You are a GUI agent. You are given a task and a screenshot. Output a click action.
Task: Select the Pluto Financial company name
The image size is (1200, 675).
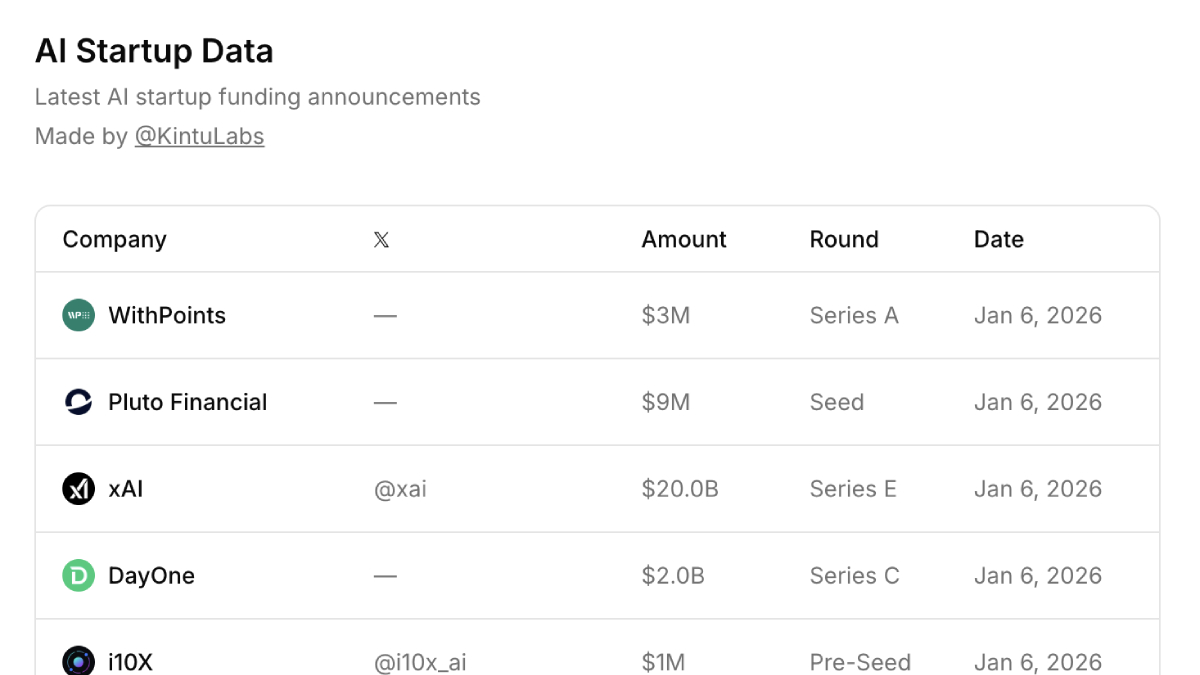pyautogui.click(x=187, y=402)
